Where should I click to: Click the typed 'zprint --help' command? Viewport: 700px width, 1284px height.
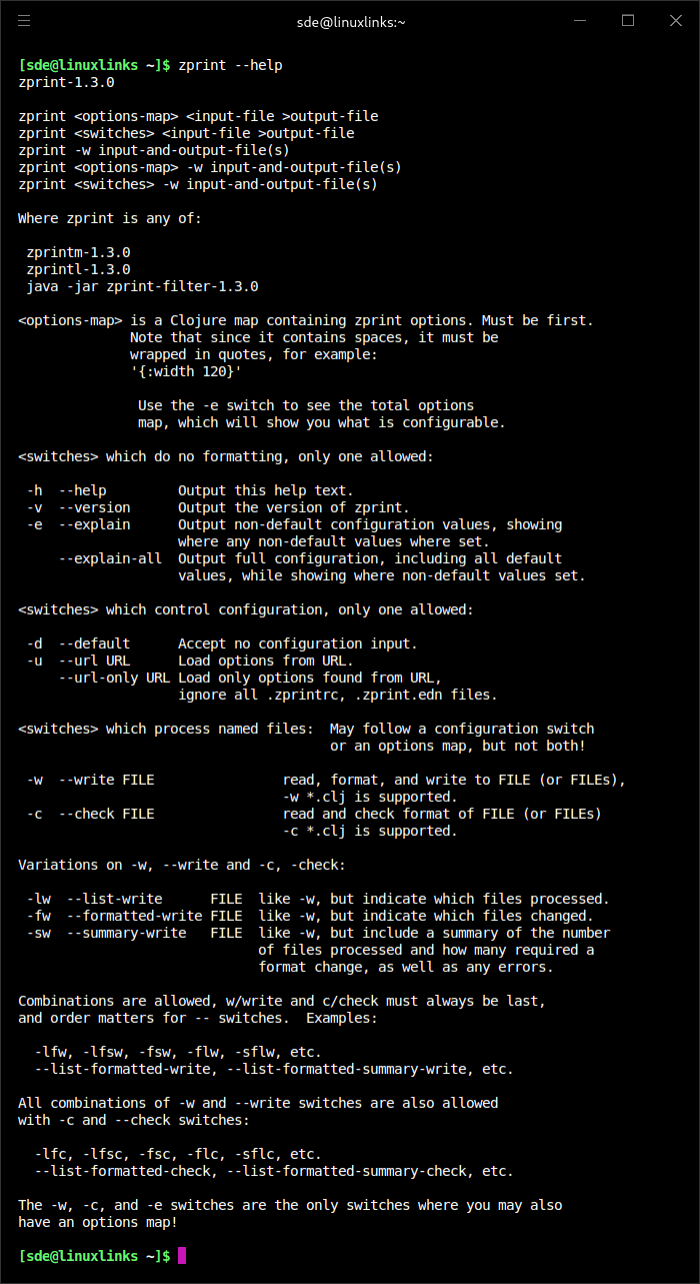(x=230, y=65)
